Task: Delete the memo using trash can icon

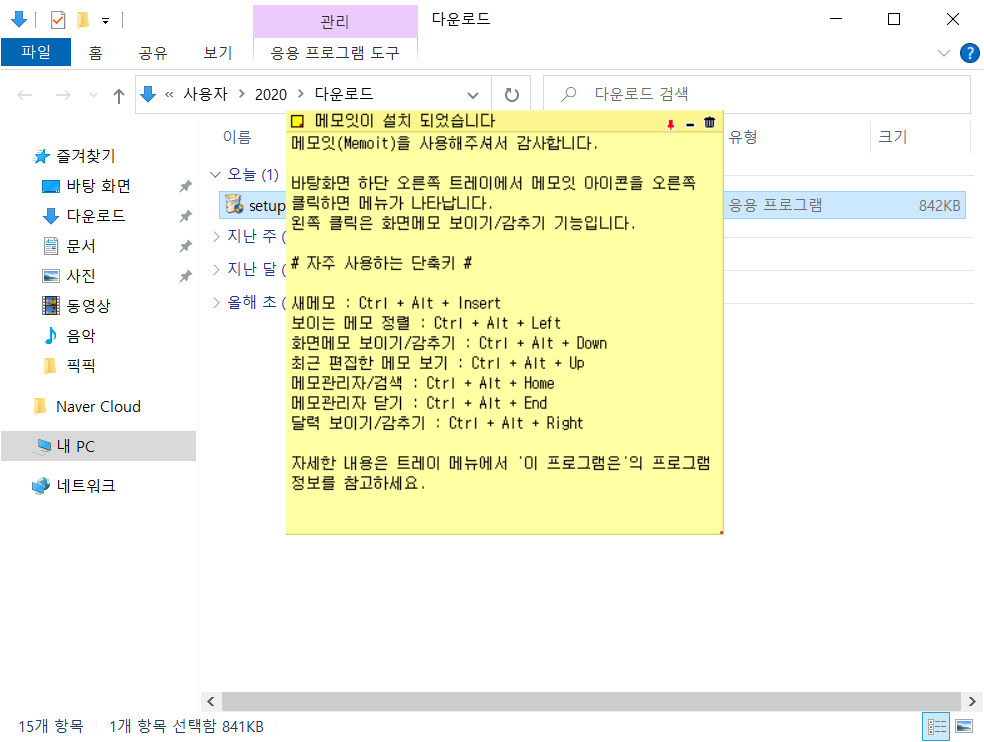Action: tap(709, 122)
